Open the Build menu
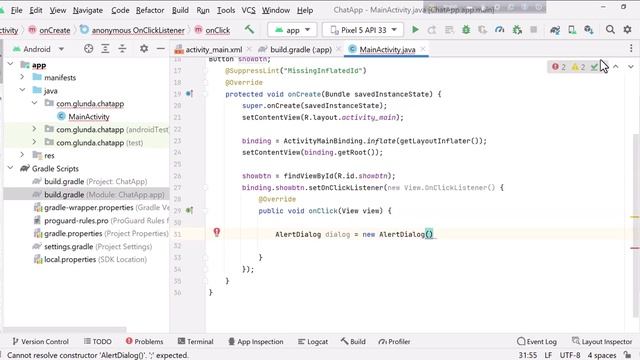The width and height of the screenshot is (640, 360). (180, 10)
